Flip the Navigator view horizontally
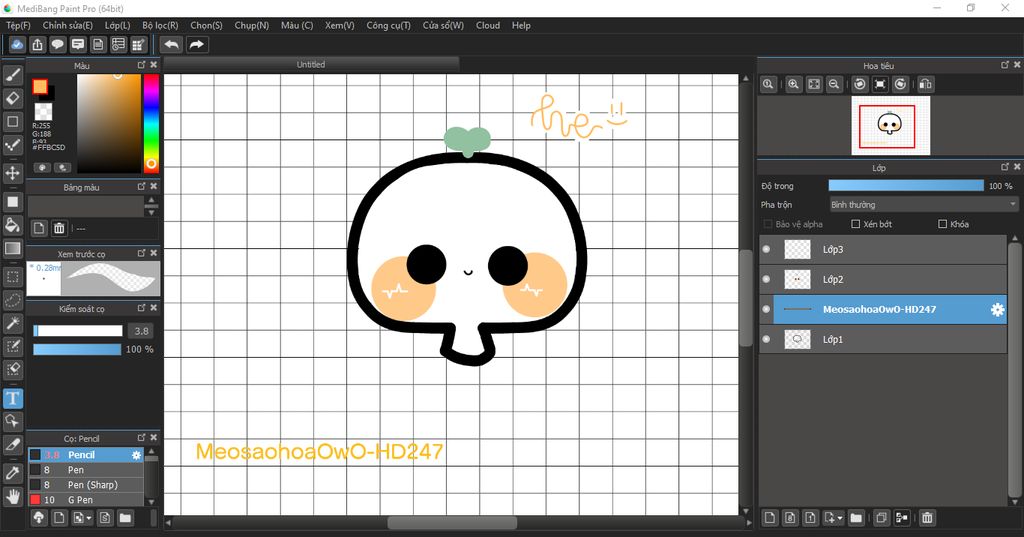Image resolution: width=1024 pixels, height=537 pixels. (x=925, y=84)
